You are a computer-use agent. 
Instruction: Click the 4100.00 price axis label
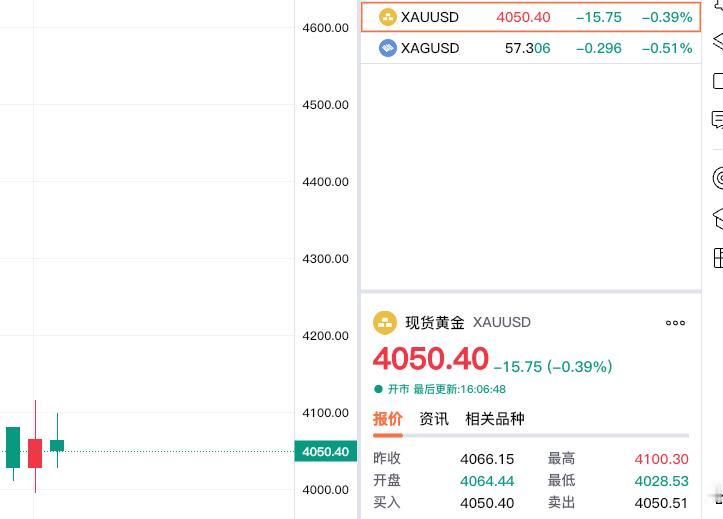coord(326,413)
